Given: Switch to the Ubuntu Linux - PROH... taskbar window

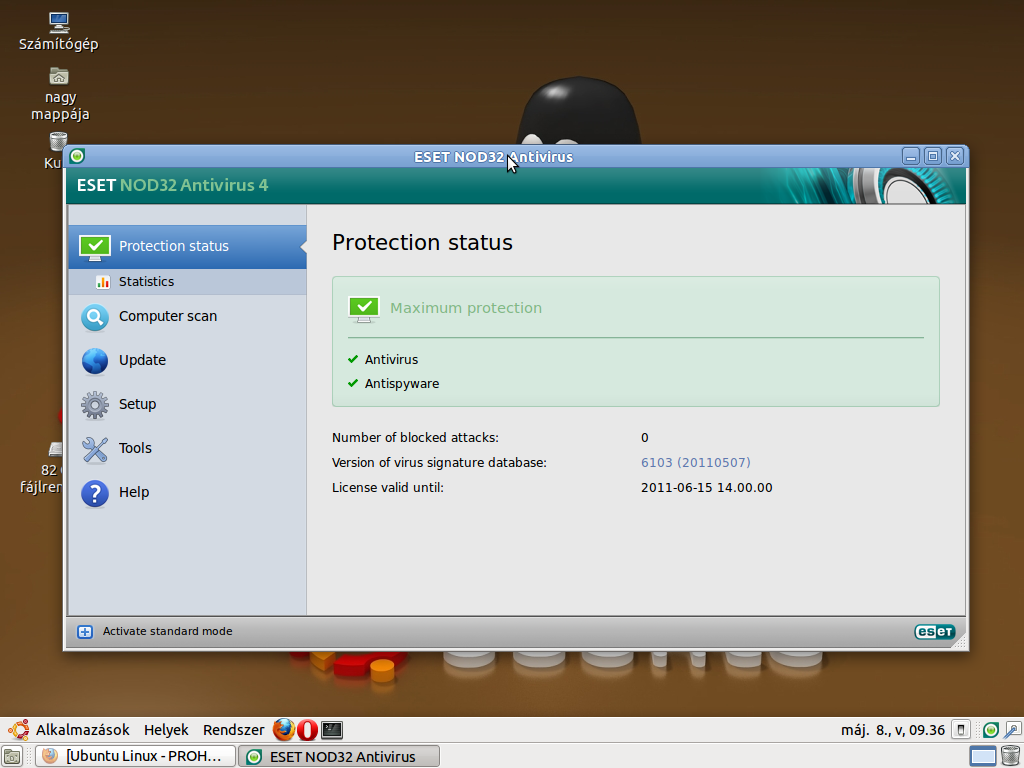Looking at the screenshot, I should [x=135, y=756].
